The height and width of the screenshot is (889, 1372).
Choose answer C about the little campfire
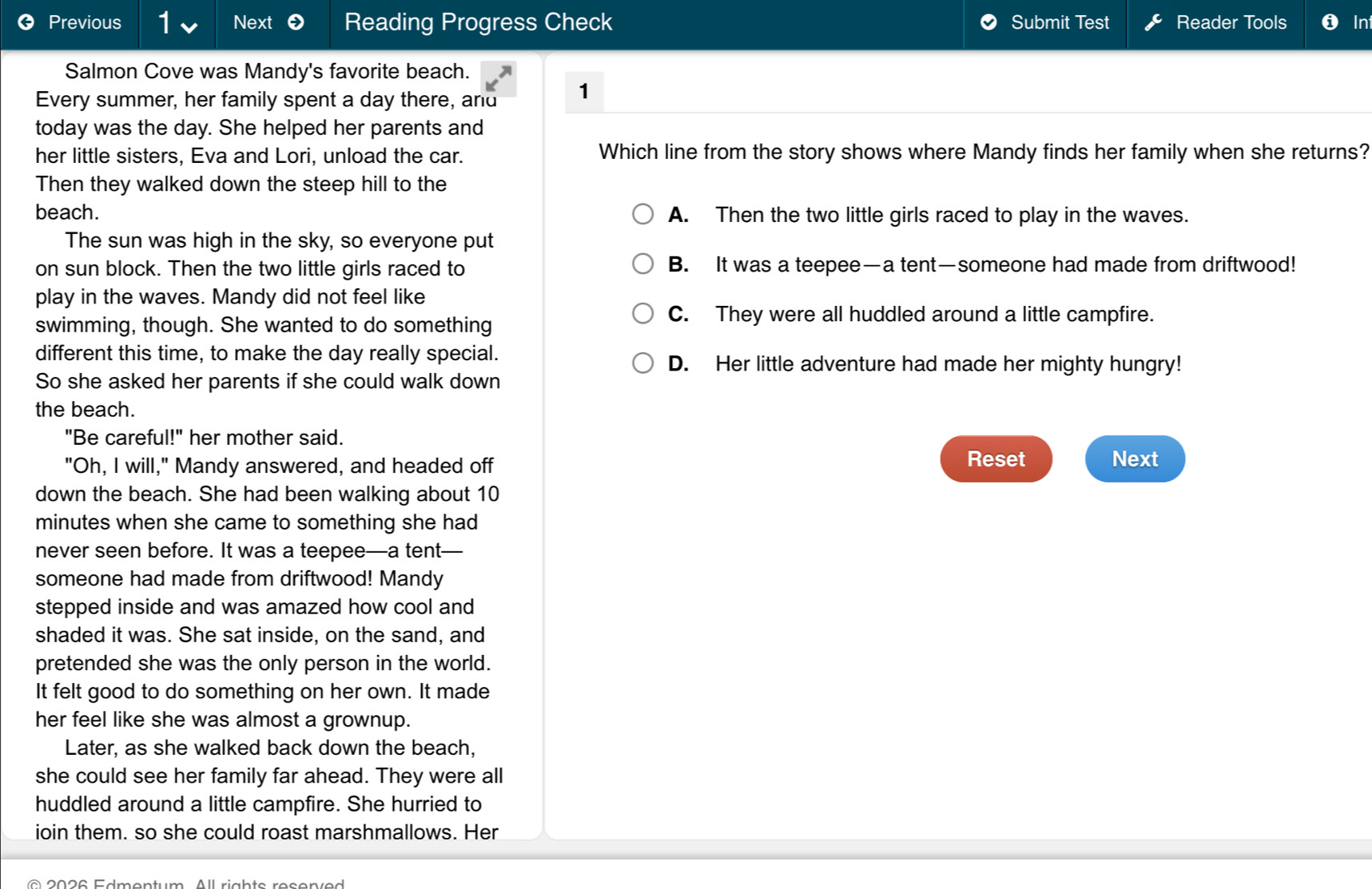click(642, 313)
